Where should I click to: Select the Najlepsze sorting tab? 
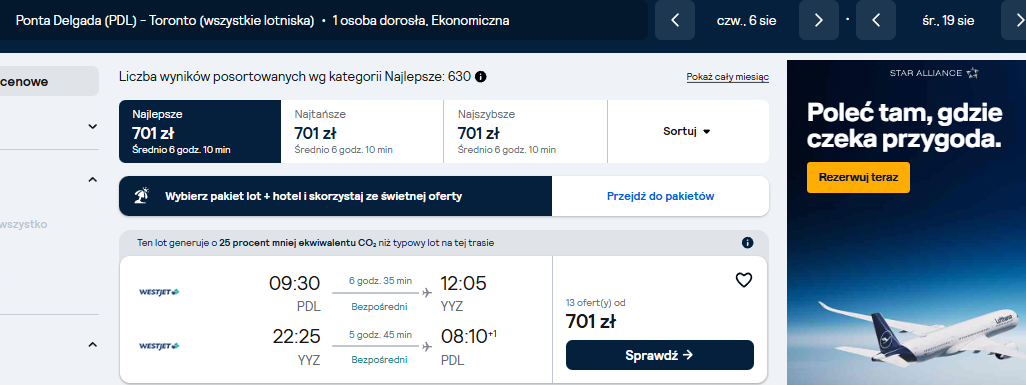200,132
